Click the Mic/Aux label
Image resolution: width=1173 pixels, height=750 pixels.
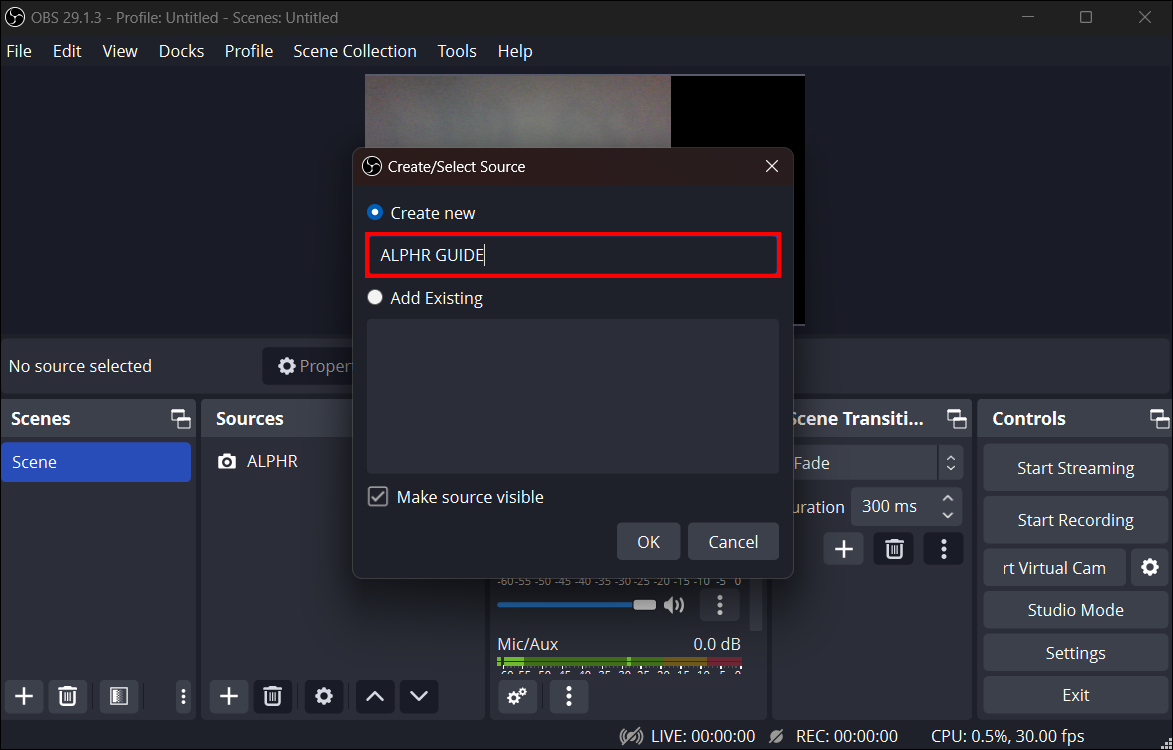coord(527,644)
